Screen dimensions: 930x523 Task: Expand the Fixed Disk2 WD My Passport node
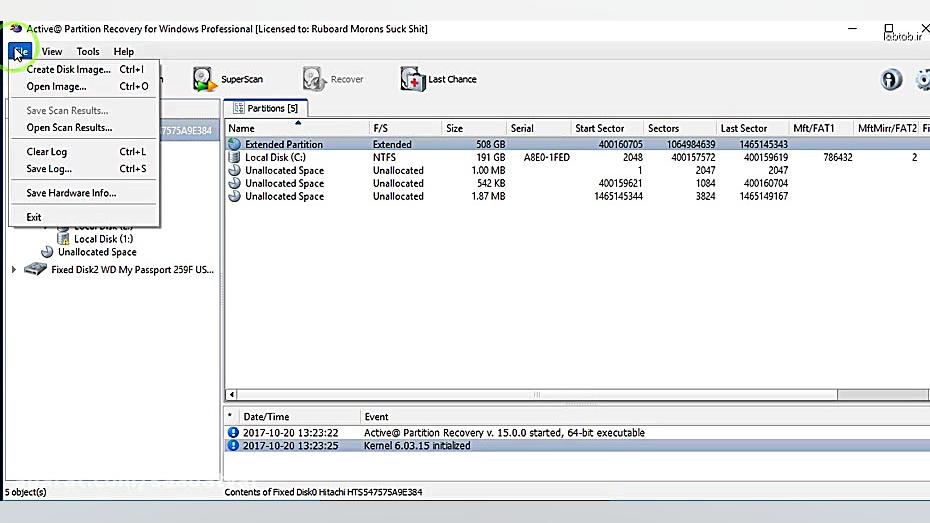pos(14,270)
